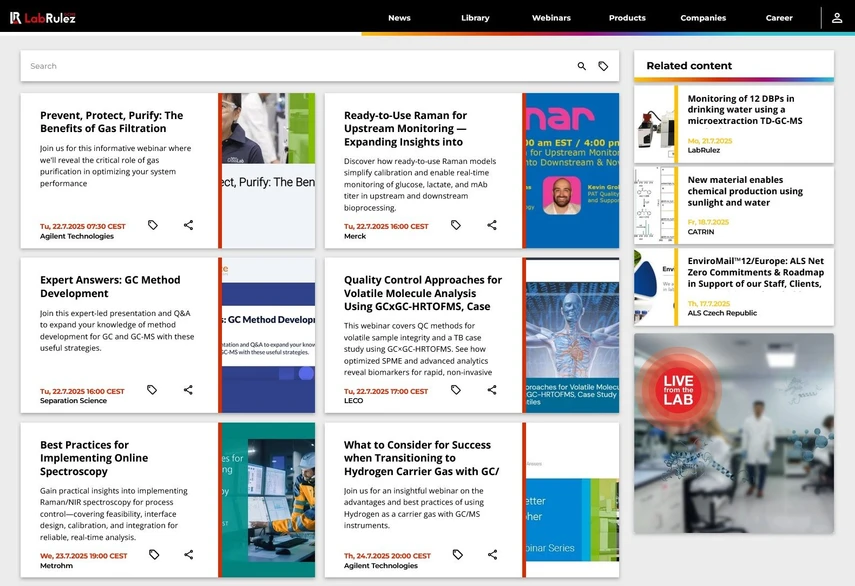Click 'Agilent Technologies' under Gas Filtration webinar
The height and width of the screenshot is (586, 855).
click(x=77, y=236)
